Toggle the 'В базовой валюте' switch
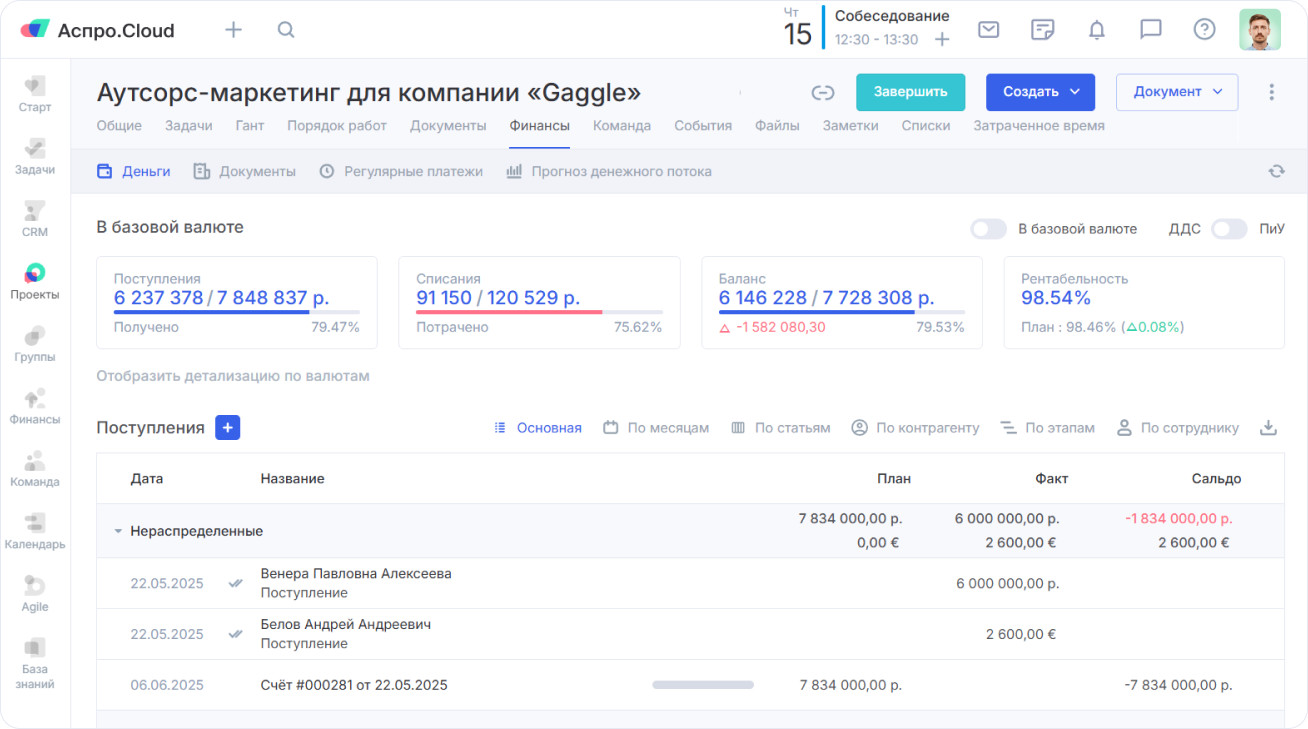 coord(988,229)
